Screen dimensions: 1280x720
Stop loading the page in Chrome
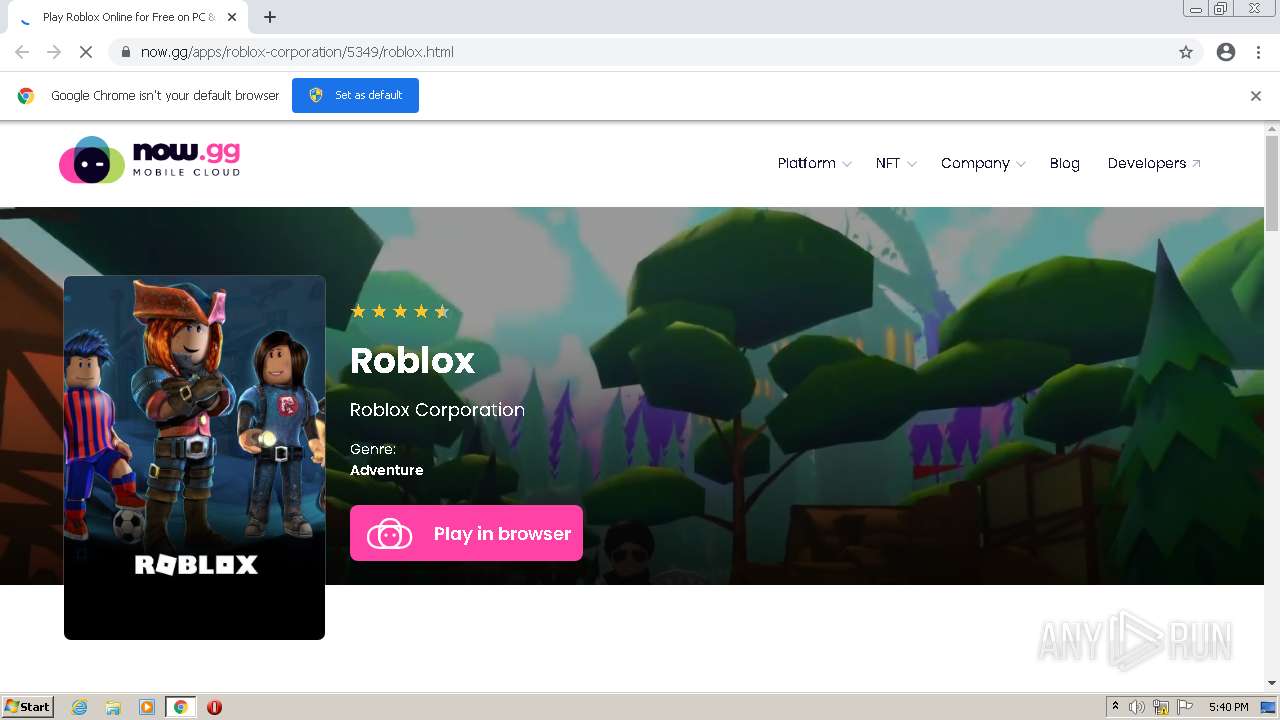[86, 52]
